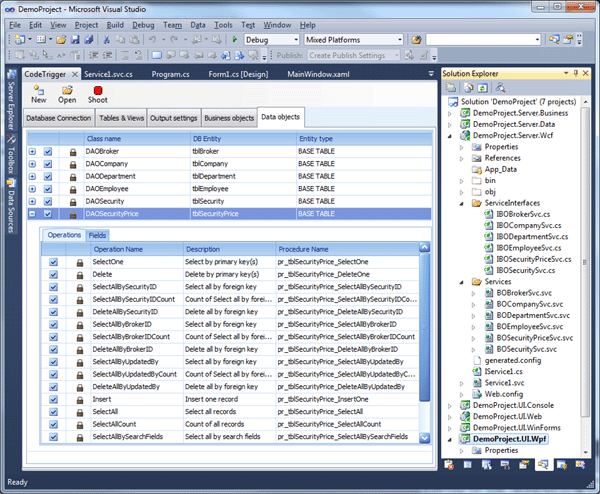Collapse the DAOSecurityPrice row
Viewport: 600px width, 494px height.
click(33, 214)
